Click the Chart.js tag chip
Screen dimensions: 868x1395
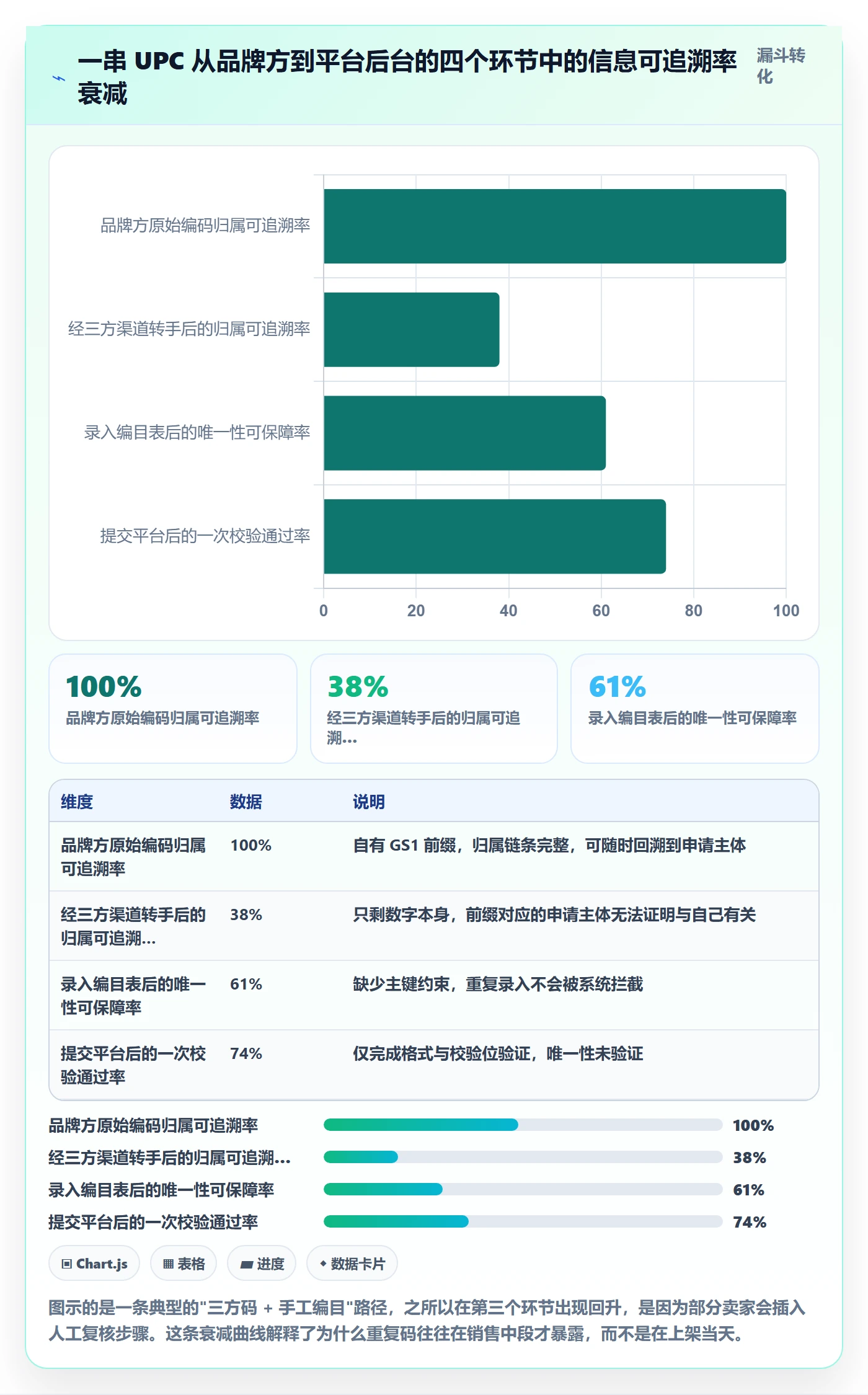coord(94,1264)
